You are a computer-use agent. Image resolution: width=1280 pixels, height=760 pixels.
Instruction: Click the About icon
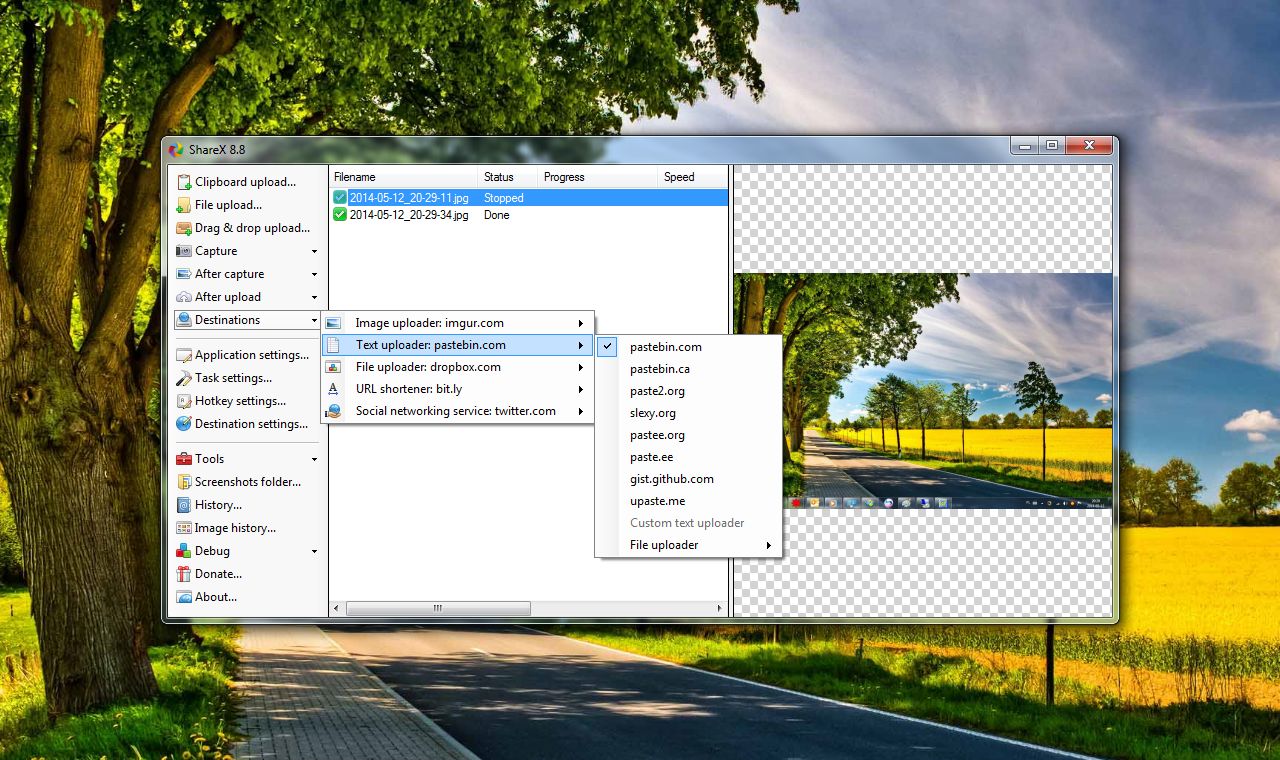tap(184, 597)
